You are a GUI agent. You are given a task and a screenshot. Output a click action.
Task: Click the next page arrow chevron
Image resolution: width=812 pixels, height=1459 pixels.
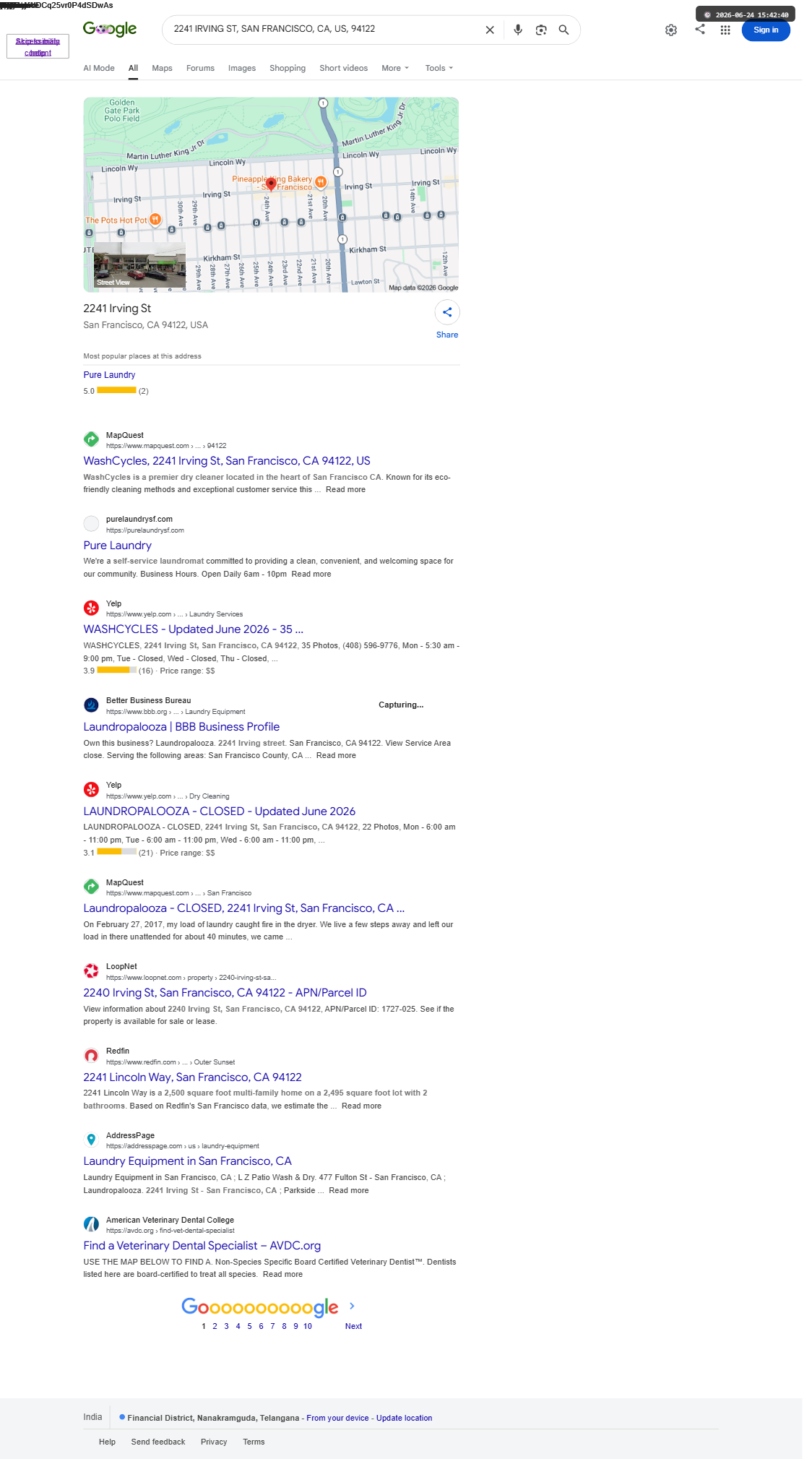352,1306
